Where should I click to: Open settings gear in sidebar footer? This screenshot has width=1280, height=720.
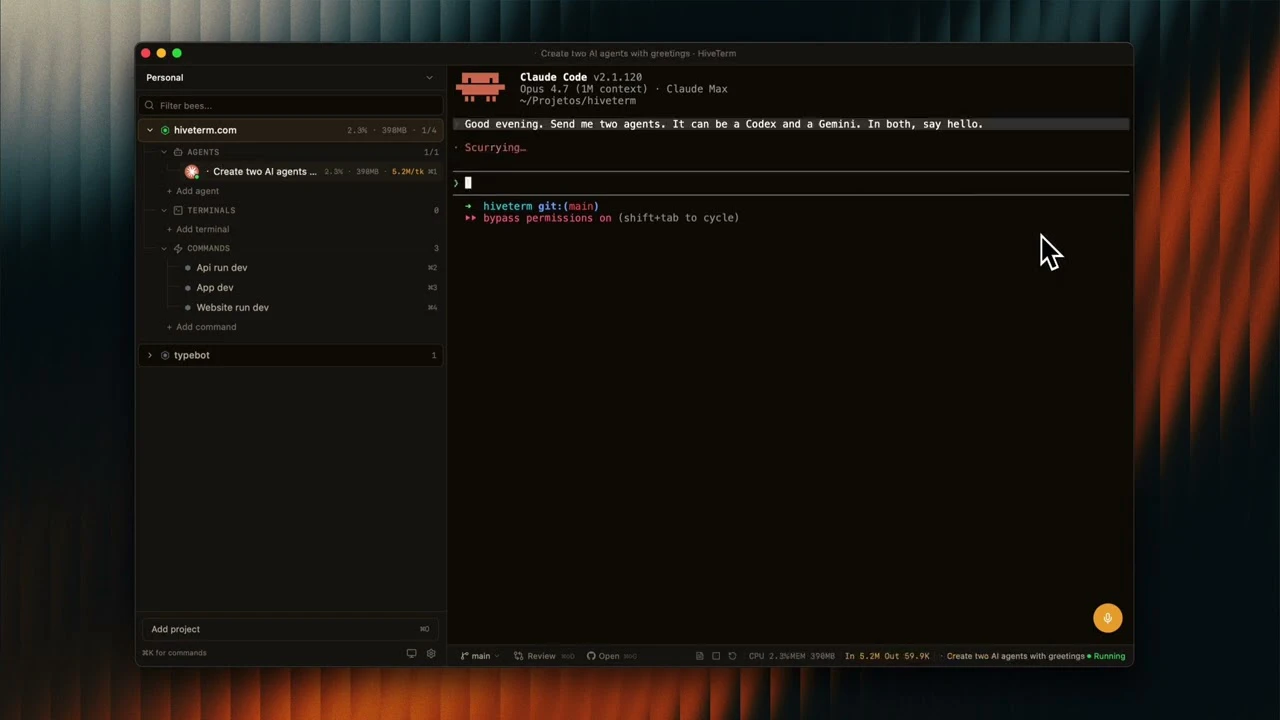click(x=431, y=653)
